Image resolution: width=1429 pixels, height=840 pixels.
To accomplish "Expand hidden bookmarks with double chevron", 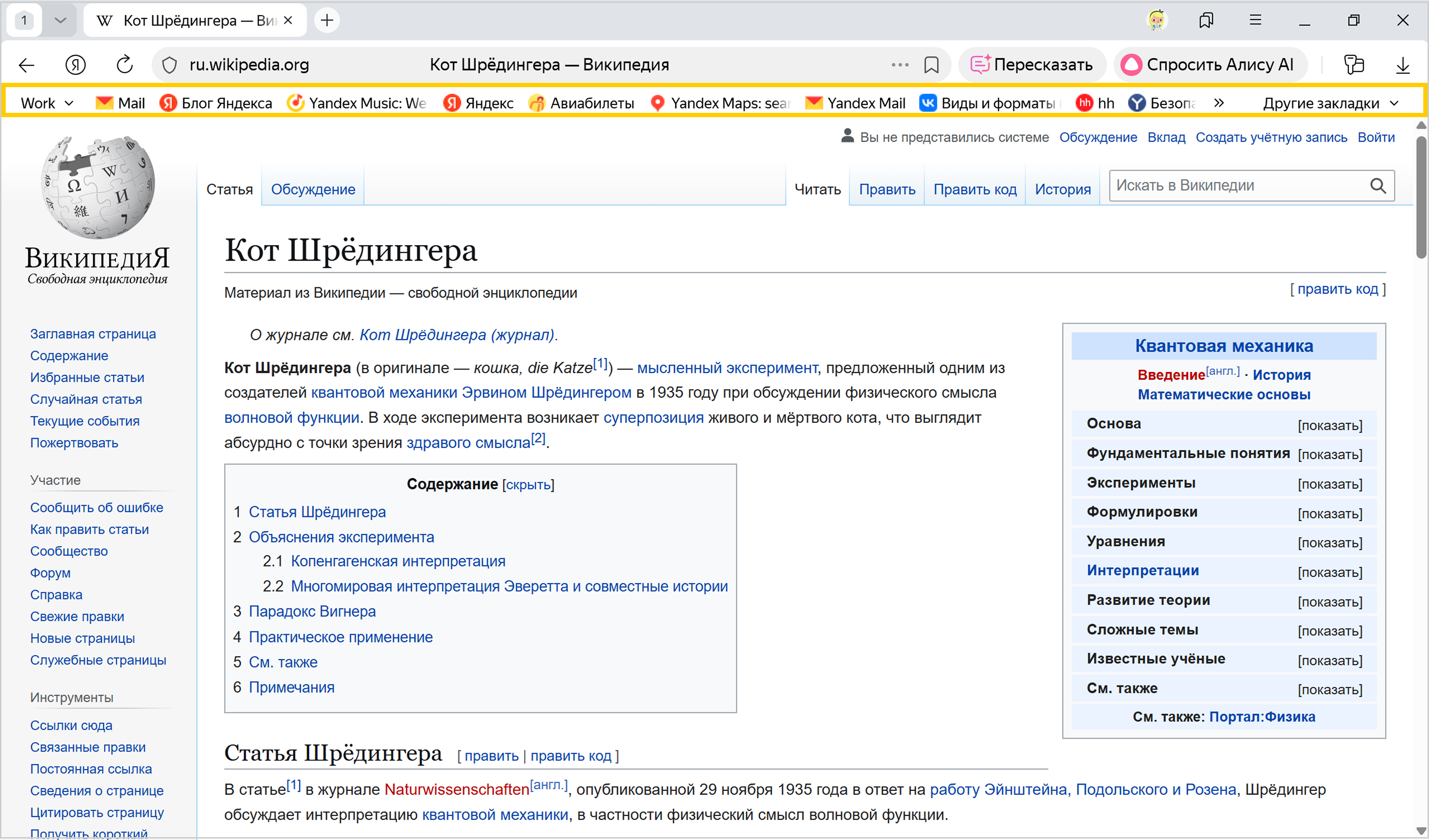I will tap(1218, 103).
